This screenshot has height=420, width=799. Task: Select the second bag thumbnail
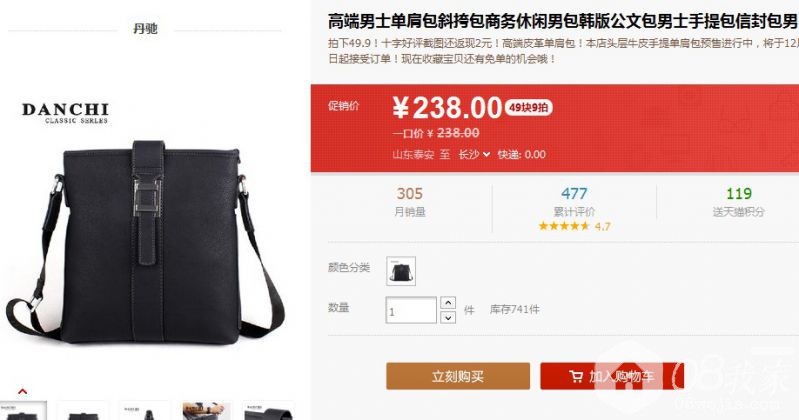[x=83, y=411]
